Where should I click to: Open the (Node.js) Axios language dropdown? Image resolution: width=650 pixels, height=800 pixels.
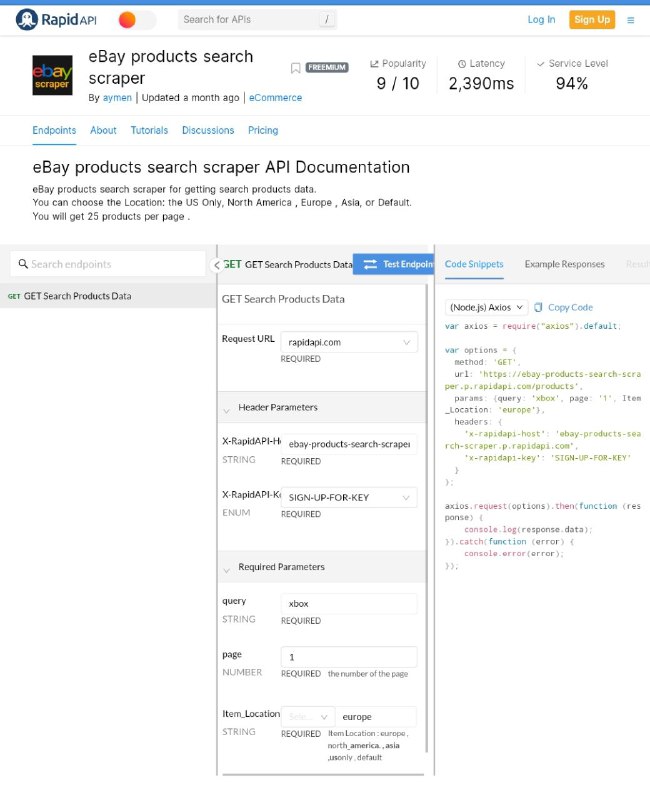click(x=486, y=307)
